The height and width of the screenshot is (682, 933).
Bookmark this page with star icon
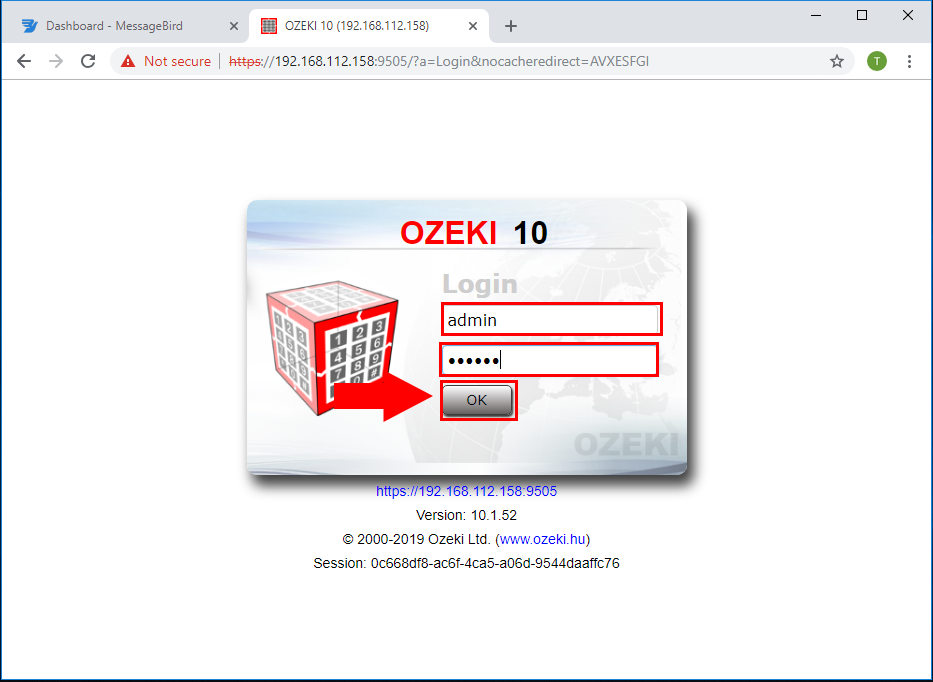[x=837, y=61]
